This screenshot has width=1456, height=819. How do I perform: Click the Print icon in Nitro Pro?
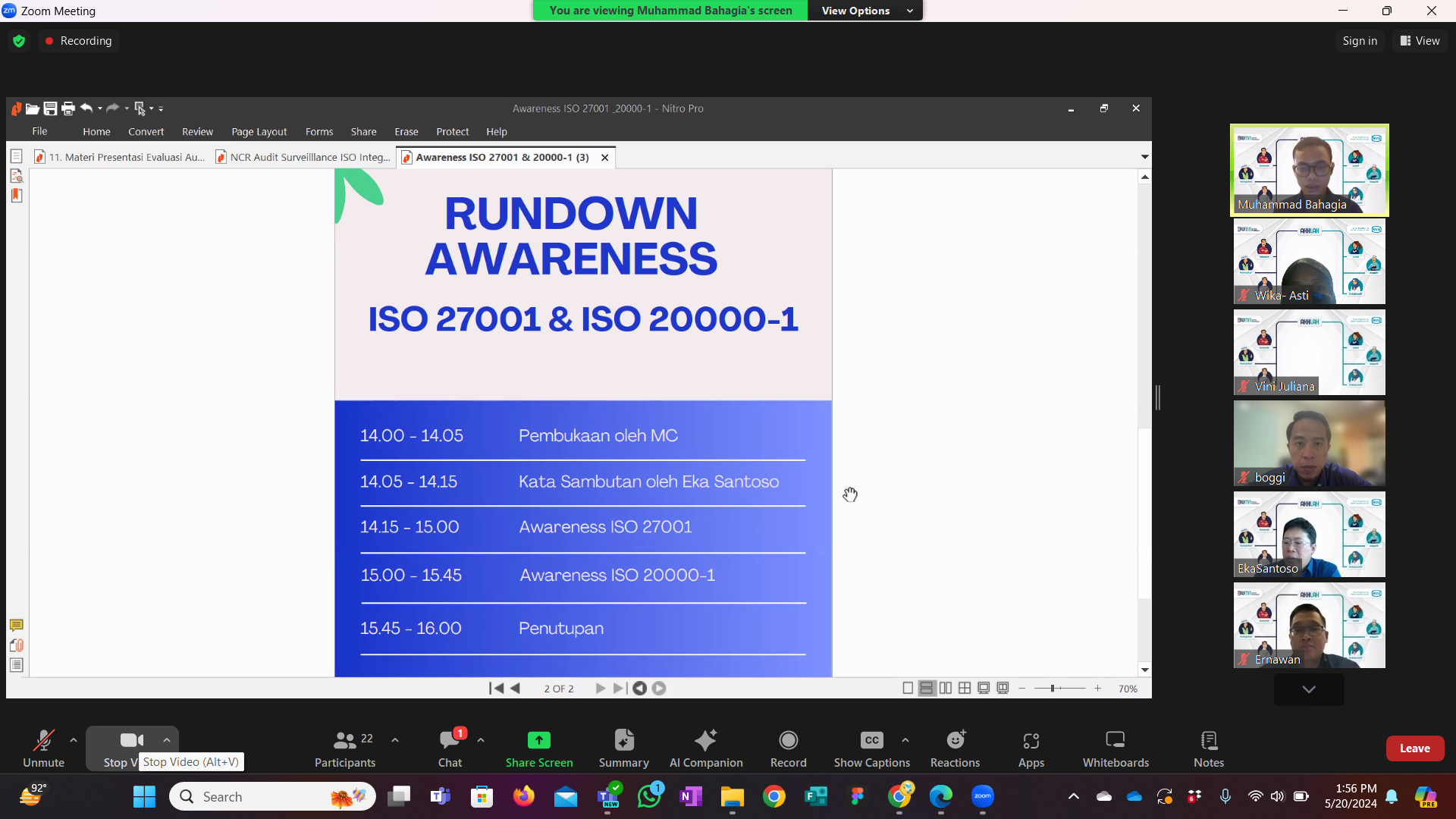point(68,108)
